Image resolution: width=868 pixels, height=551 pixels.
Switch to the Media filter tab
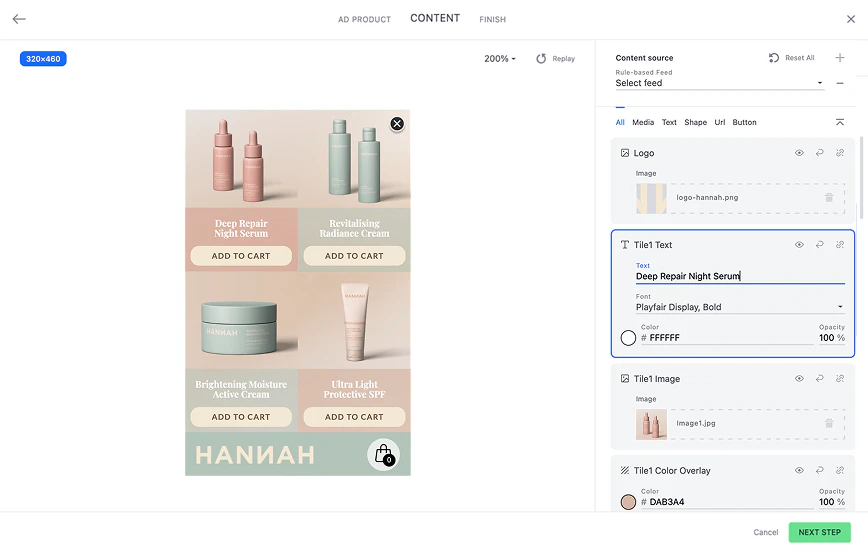643,122
